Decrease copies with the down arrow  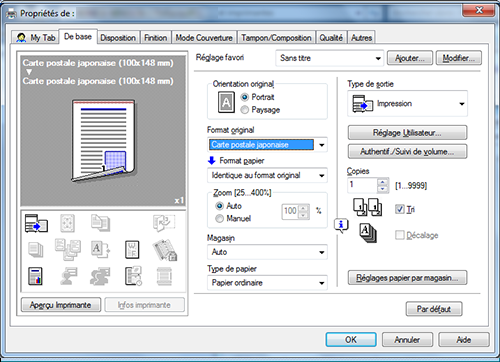pyautogui.click(x=383, y=189)
